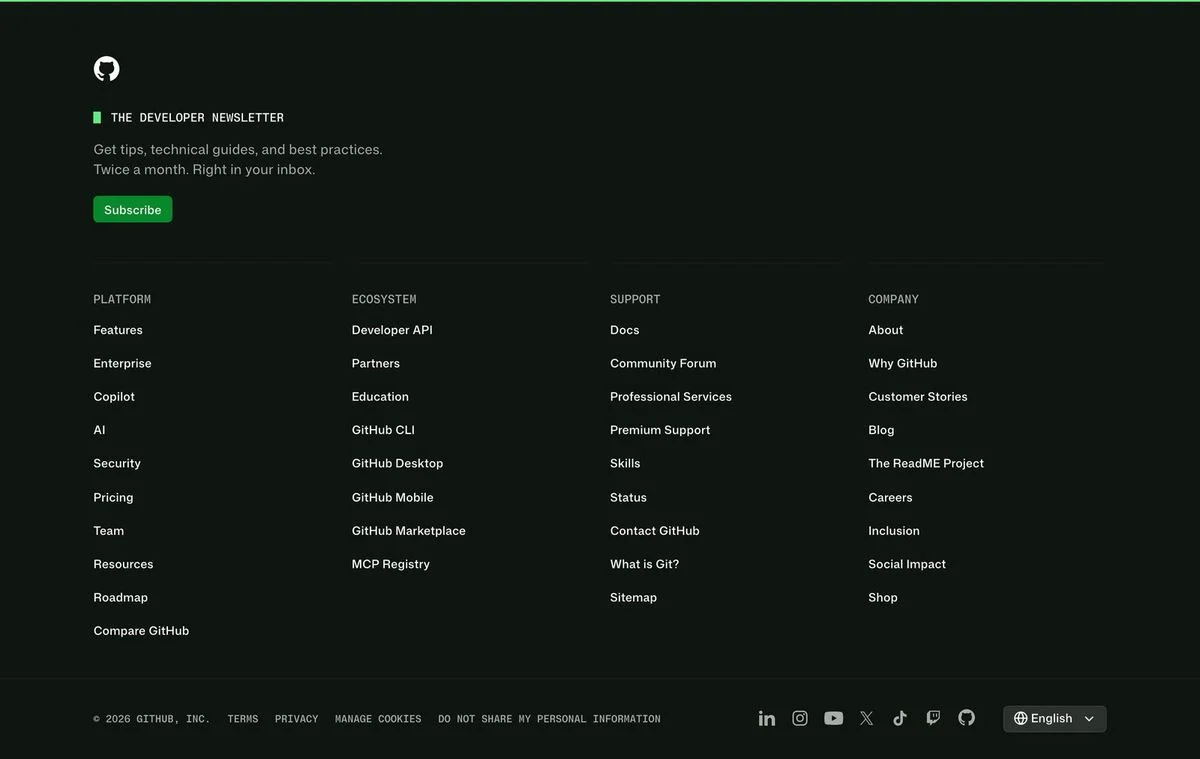Open the MCP Registry link
This screenshot has width=1200, height=759.
tap(391, 564)
